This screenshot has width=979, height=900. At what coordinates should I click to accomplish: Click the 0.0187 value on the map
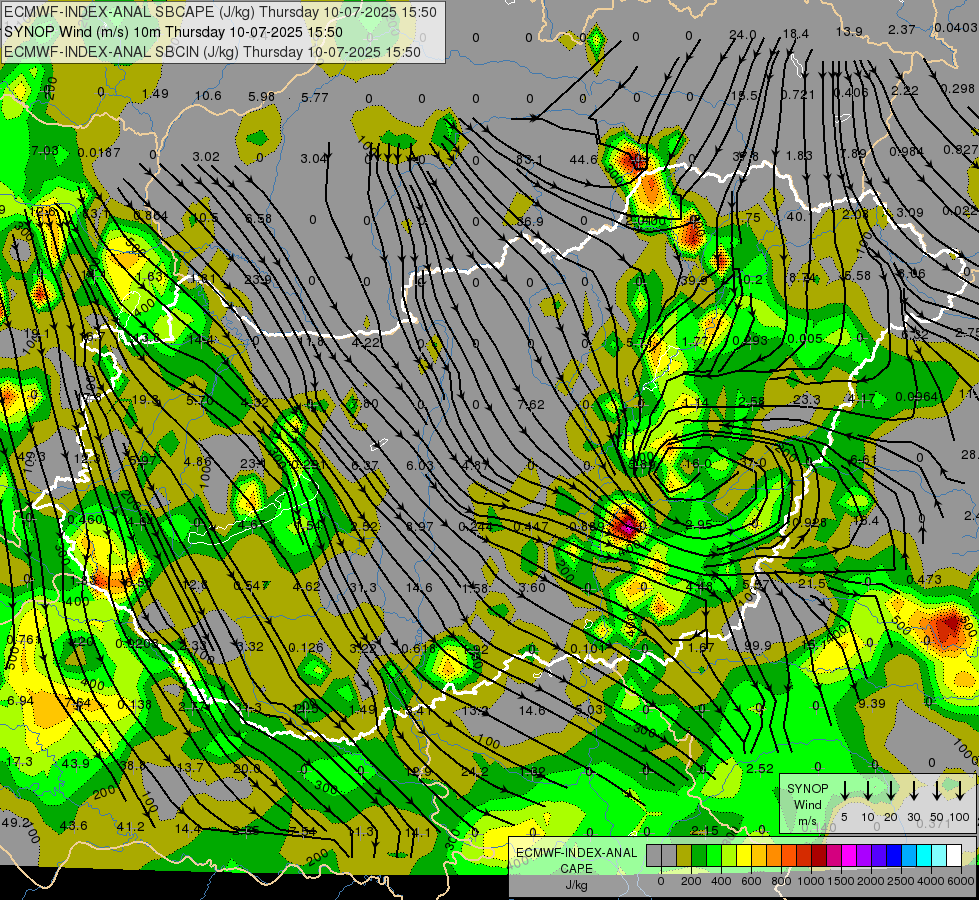[99, 152]
